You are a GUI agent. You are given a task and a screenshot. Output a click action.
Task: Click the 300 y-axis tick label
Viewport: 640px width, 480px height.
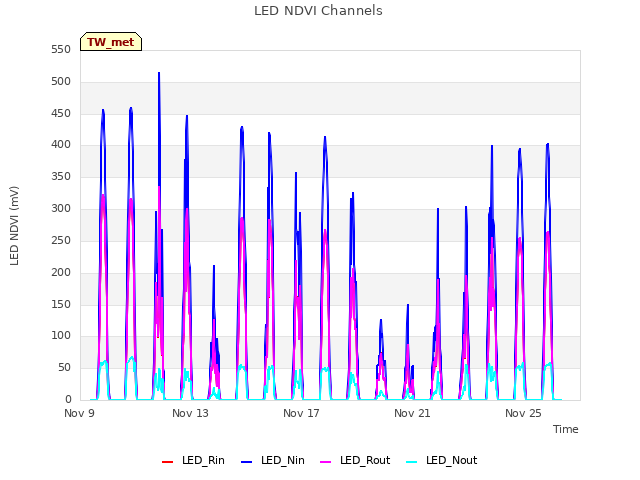[61, 209]
